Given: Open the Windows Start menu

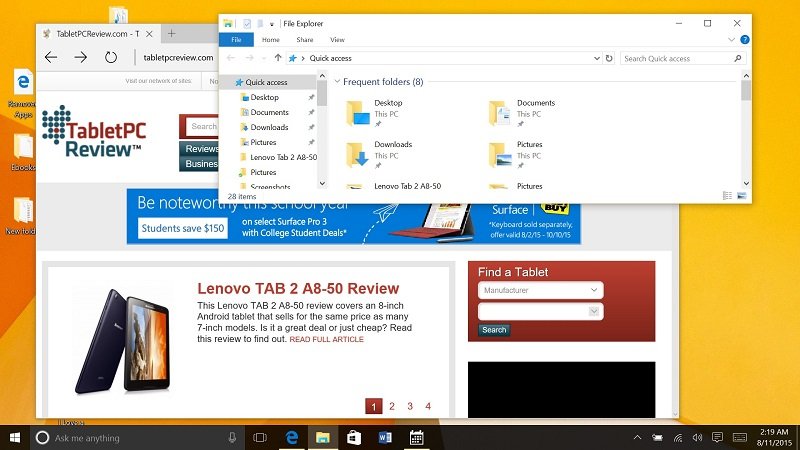Looking at the screenshot, I should (x=15, y=438).
